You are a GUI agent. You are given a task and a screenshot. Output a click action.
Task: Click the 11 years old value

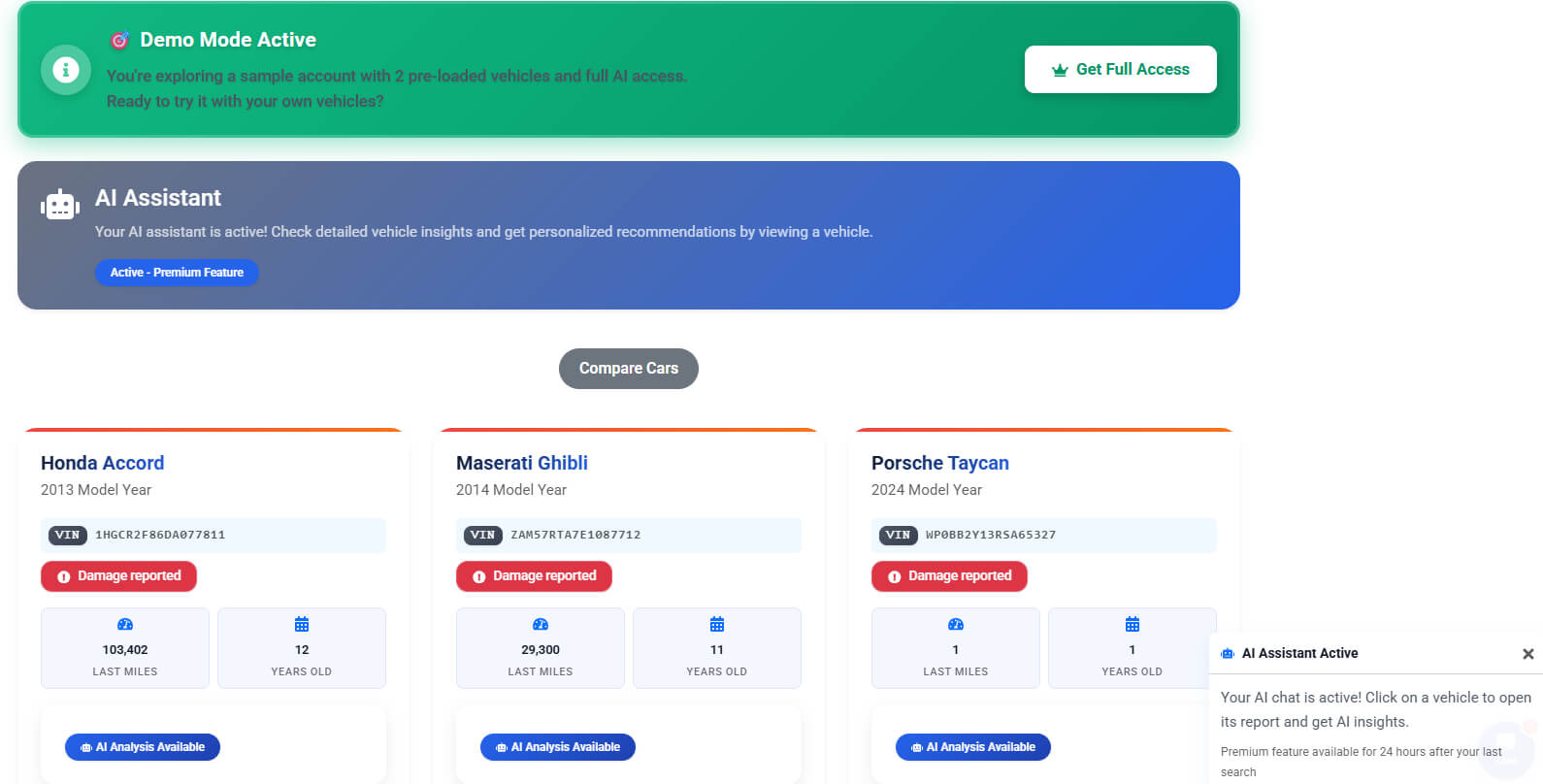717,650
